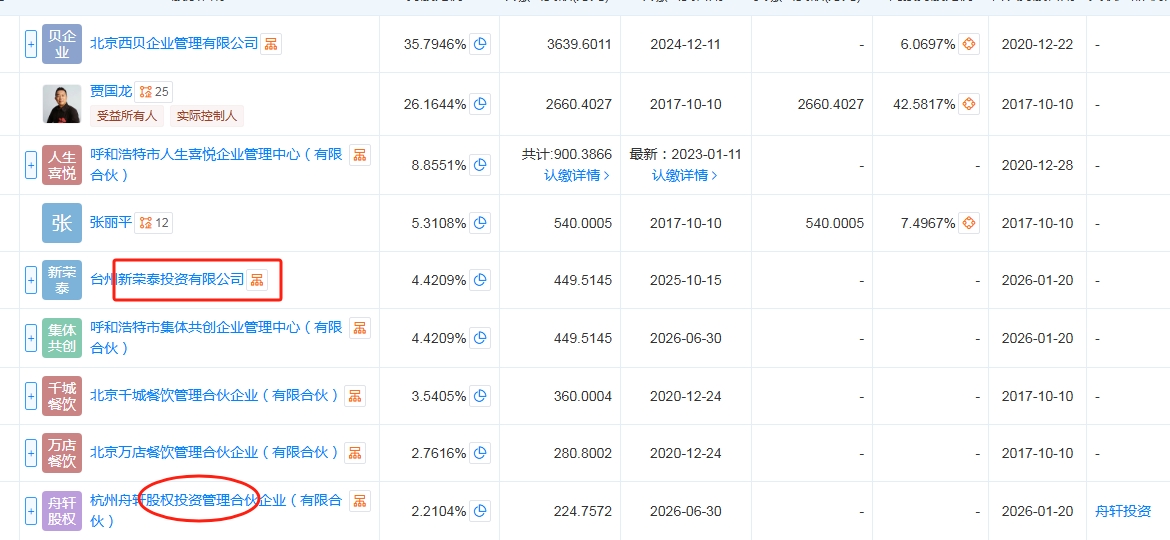Expand the 万店餐饮 shareholder row
1170x540 pixels.
click(x=31, y=453)
